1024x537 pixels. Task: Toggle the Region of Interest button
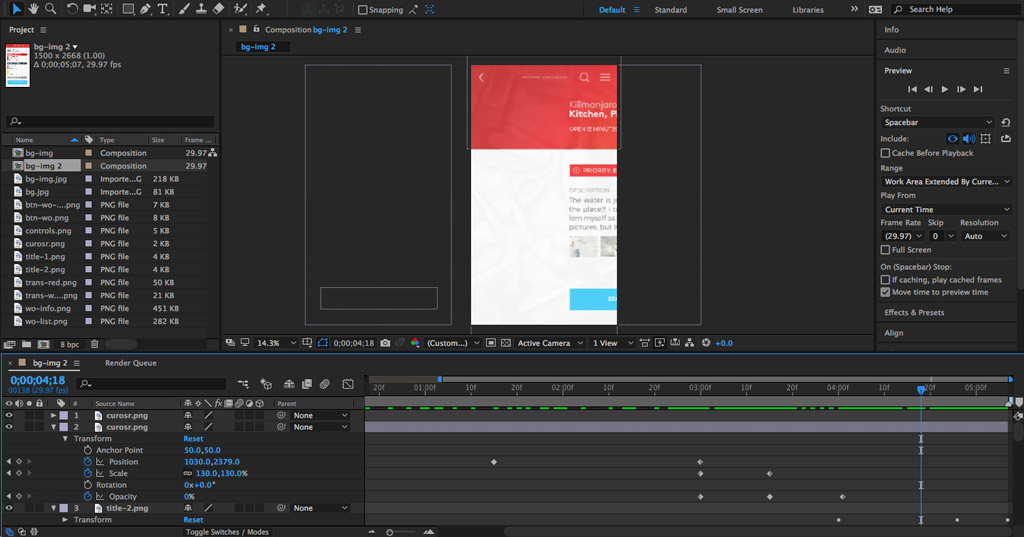(490, 343)
